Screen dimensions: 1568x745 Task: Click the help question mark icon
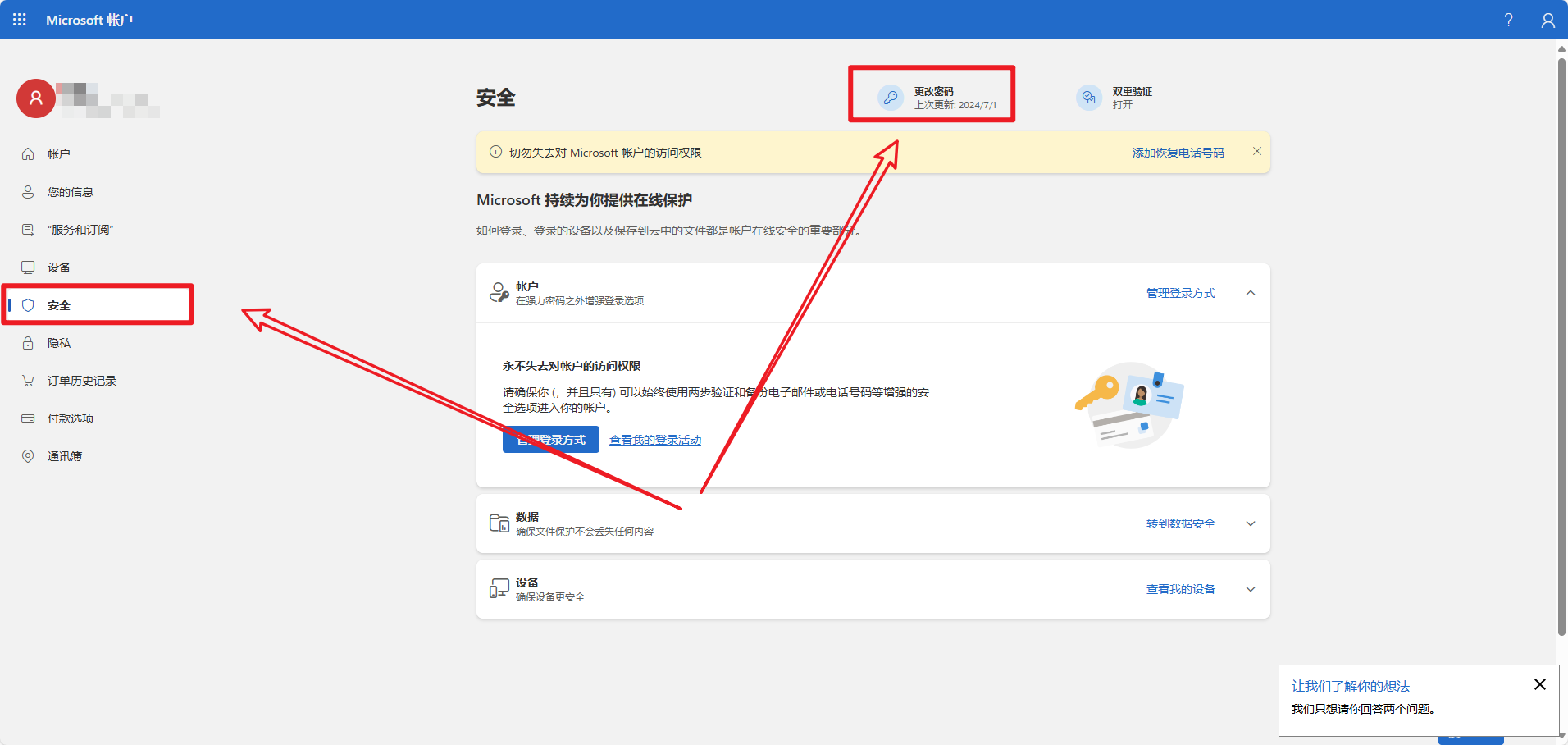pos(1508,20)
